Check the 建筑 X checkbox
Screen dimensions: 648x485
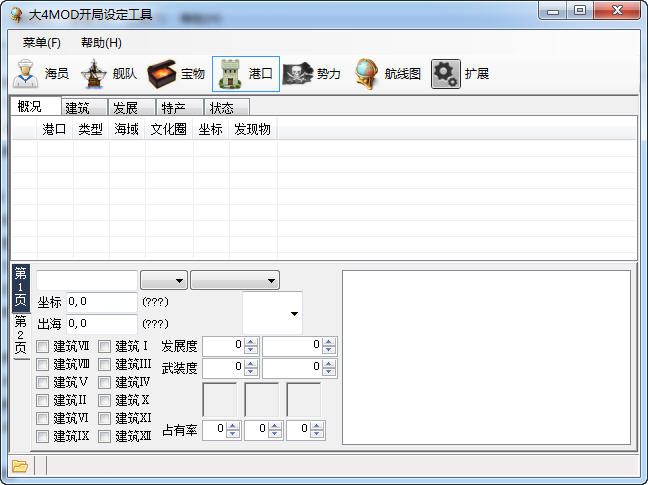105,400
